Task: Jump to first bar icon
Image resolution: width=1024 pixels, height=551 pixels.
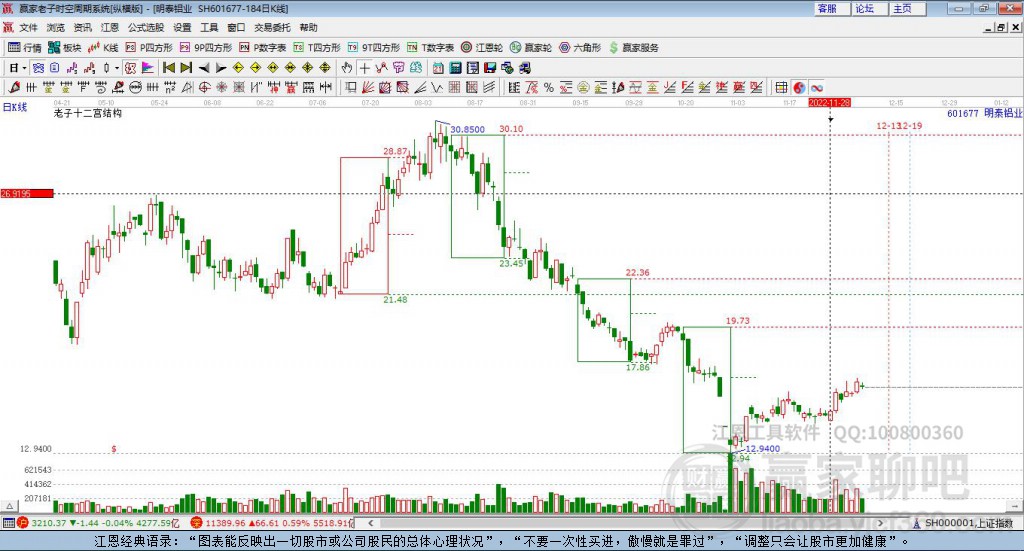Action: tap(168, 68)
